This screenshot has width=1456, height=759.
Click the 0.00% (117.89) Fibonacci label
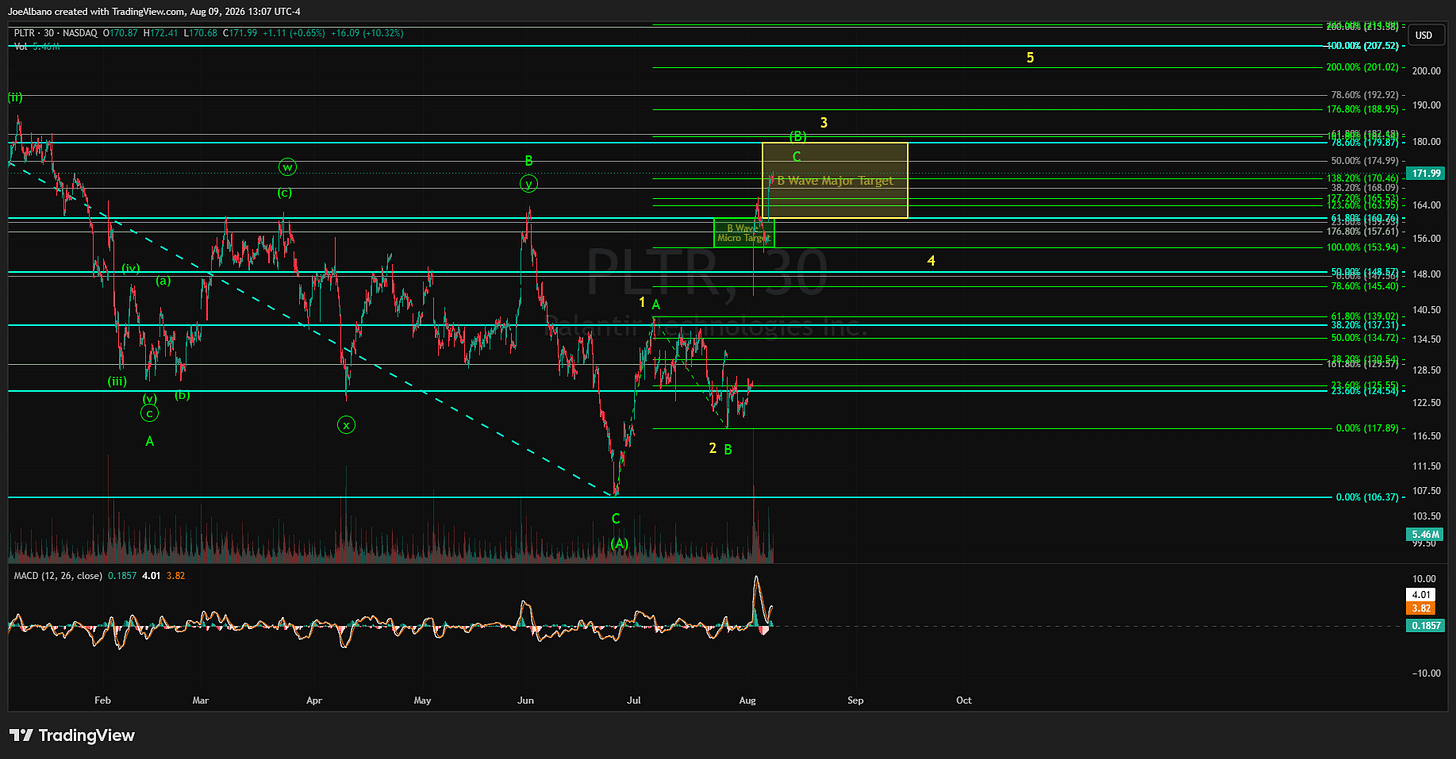pos(1366,428)
